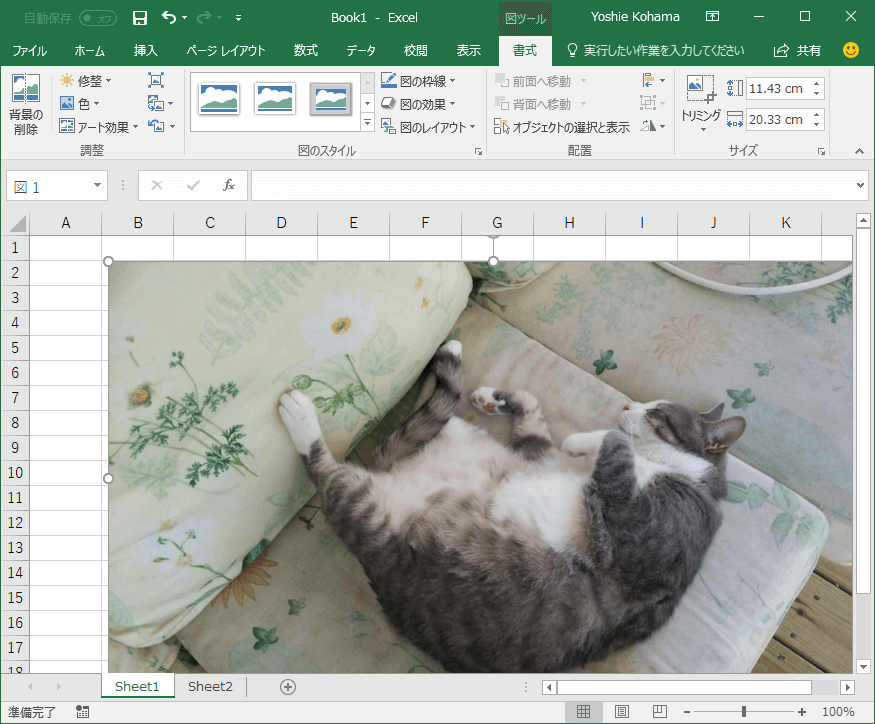Screen dimensions: 875x724
Task: Open the ファイル tab
Action: (x=30, y=51)
